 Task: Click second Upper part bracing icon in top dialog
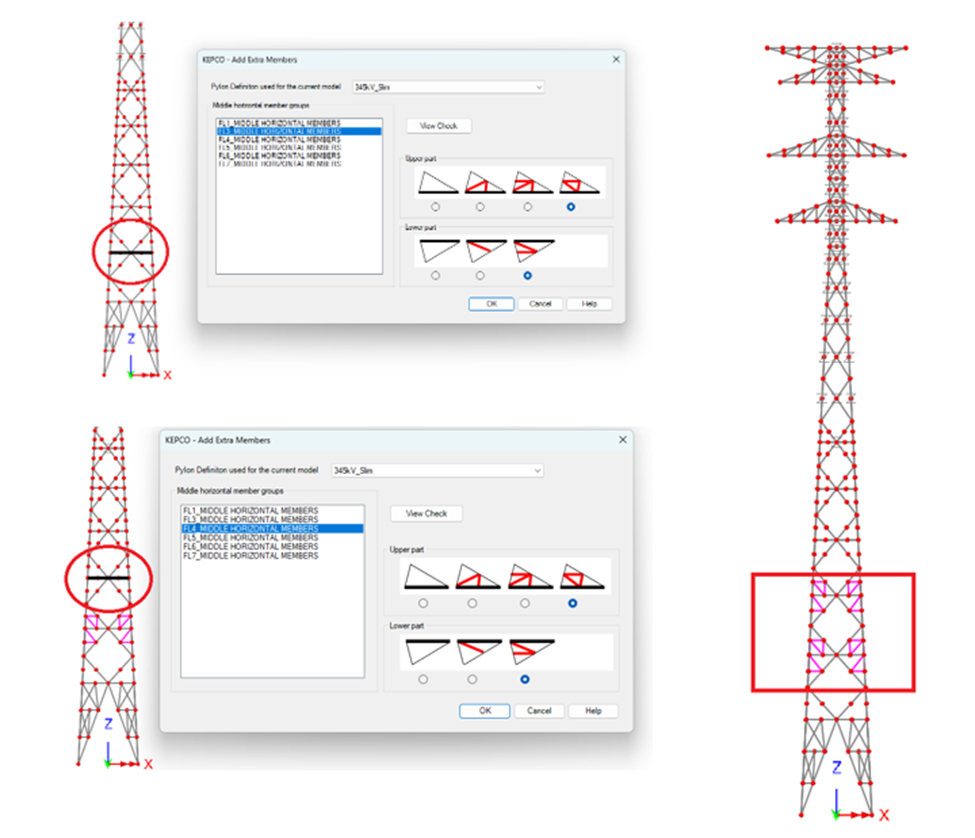(480, 182)
